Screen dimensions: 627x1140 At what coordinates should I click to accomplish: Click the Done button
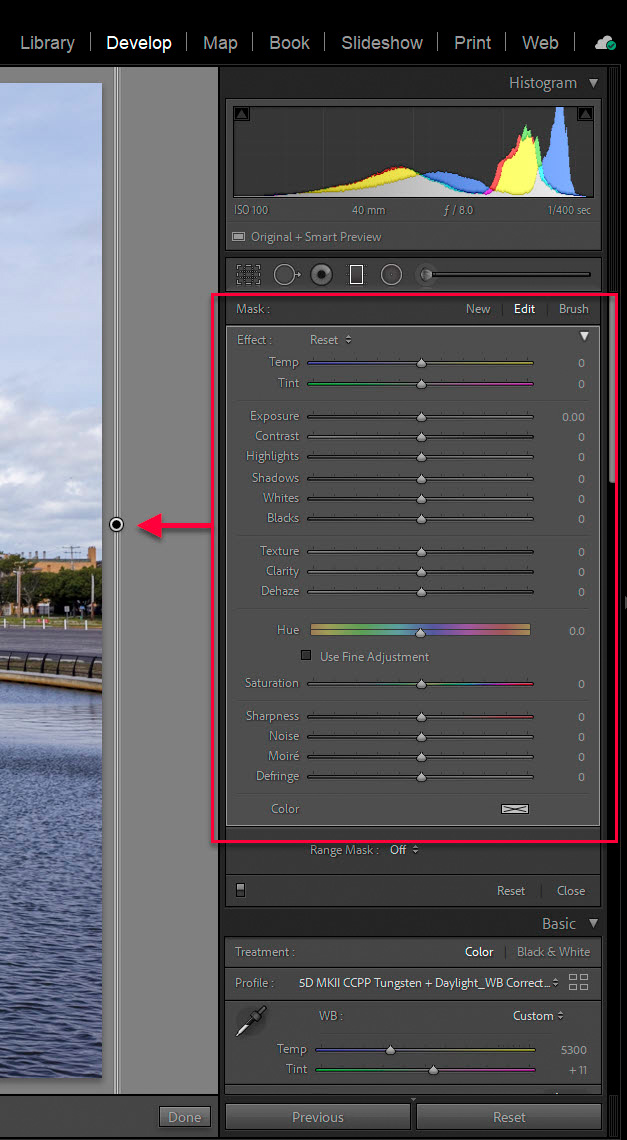tap(185, 1116)
